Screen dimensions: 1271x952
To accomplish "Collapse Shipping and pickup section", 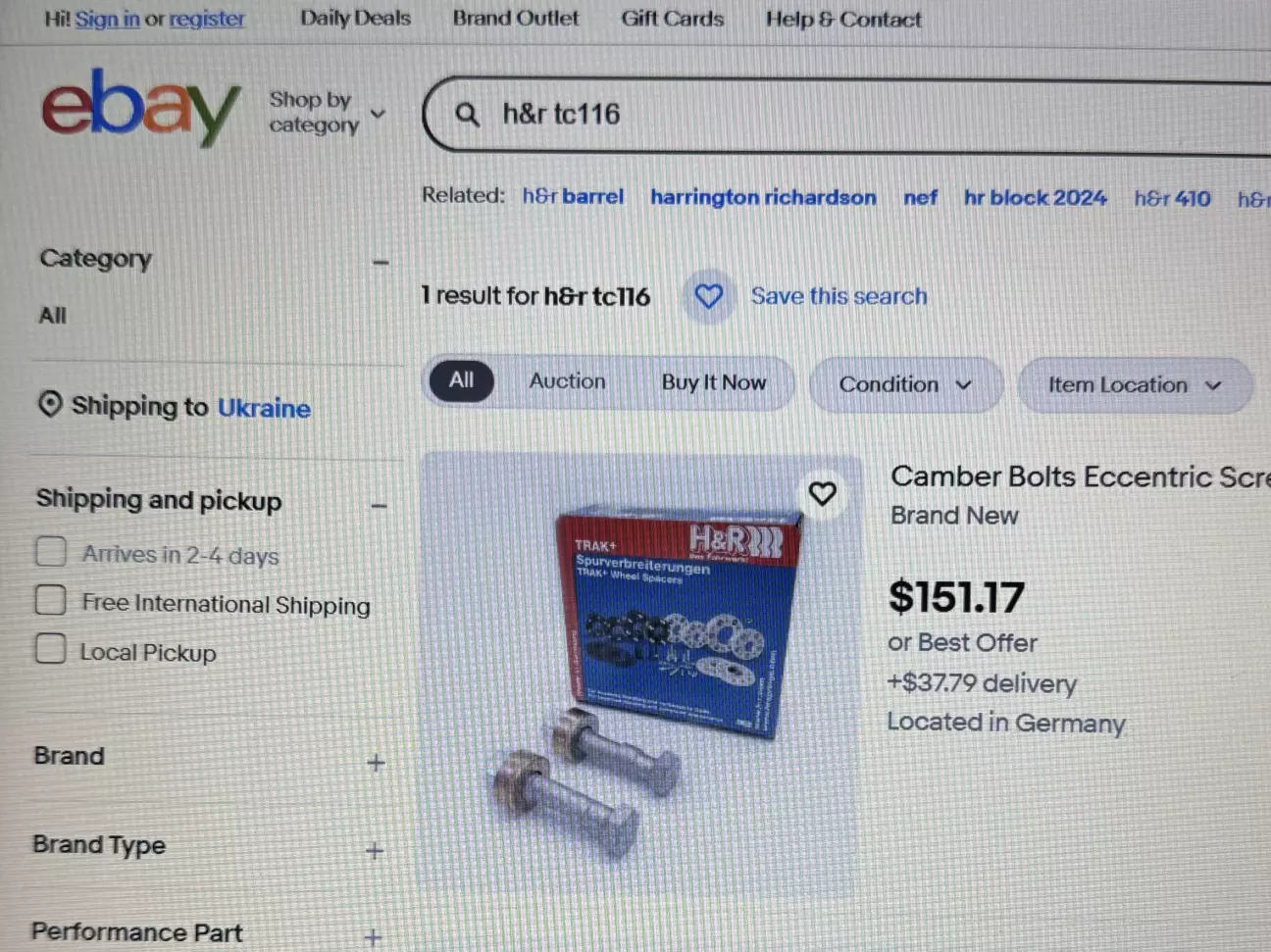I will tap(379, 506).
